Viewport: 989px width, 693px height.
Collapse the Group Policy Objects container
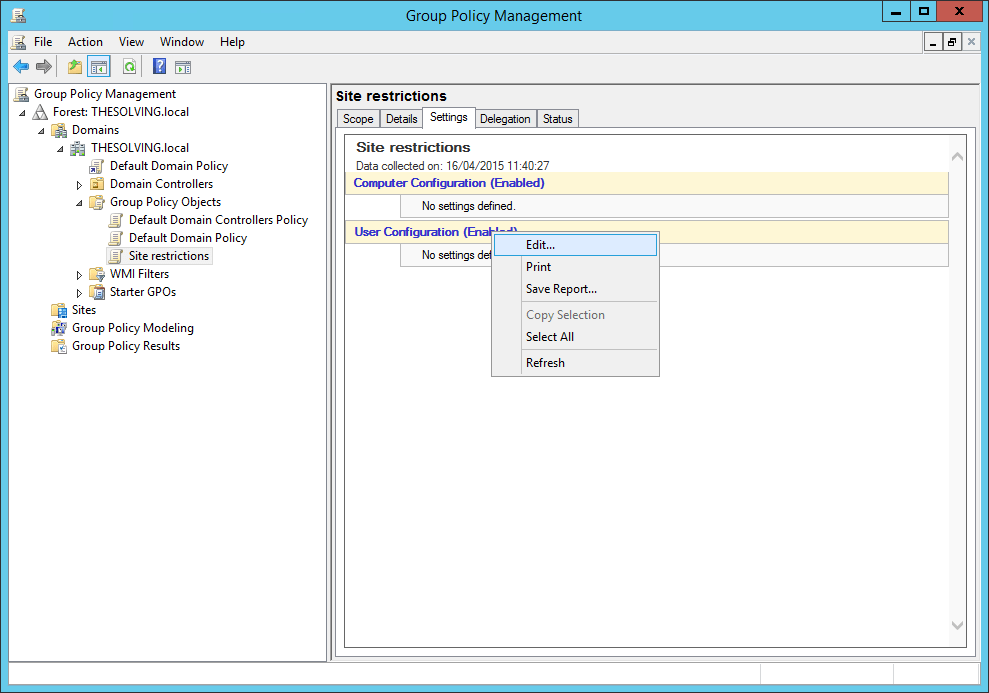[x=79, y=201]
